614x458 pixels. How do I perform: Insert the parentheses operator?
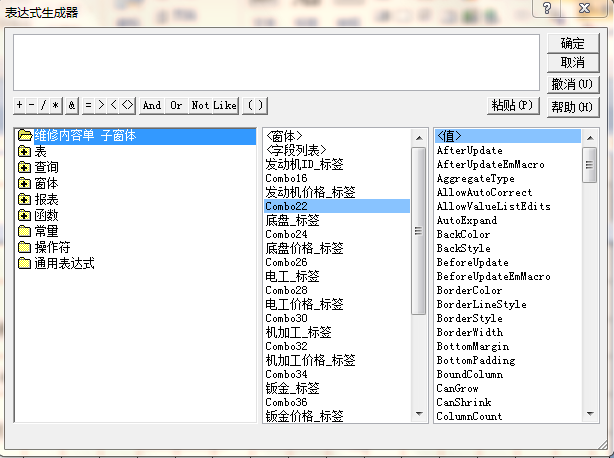point(255,105)
